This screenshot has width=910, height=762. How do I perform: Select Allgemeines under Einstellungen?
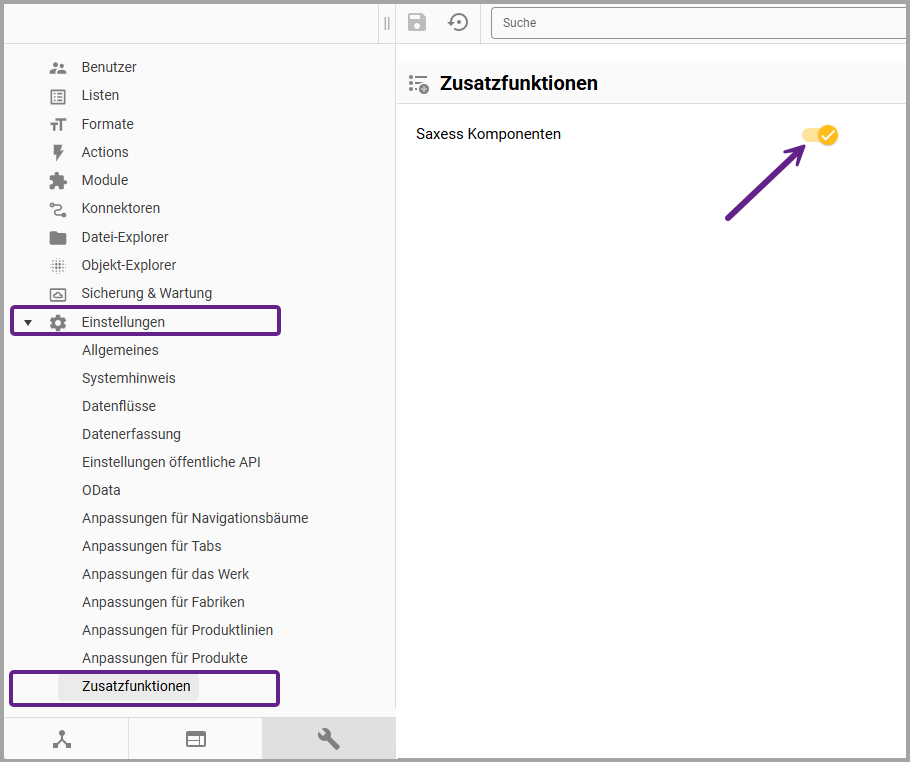[120, 350]
